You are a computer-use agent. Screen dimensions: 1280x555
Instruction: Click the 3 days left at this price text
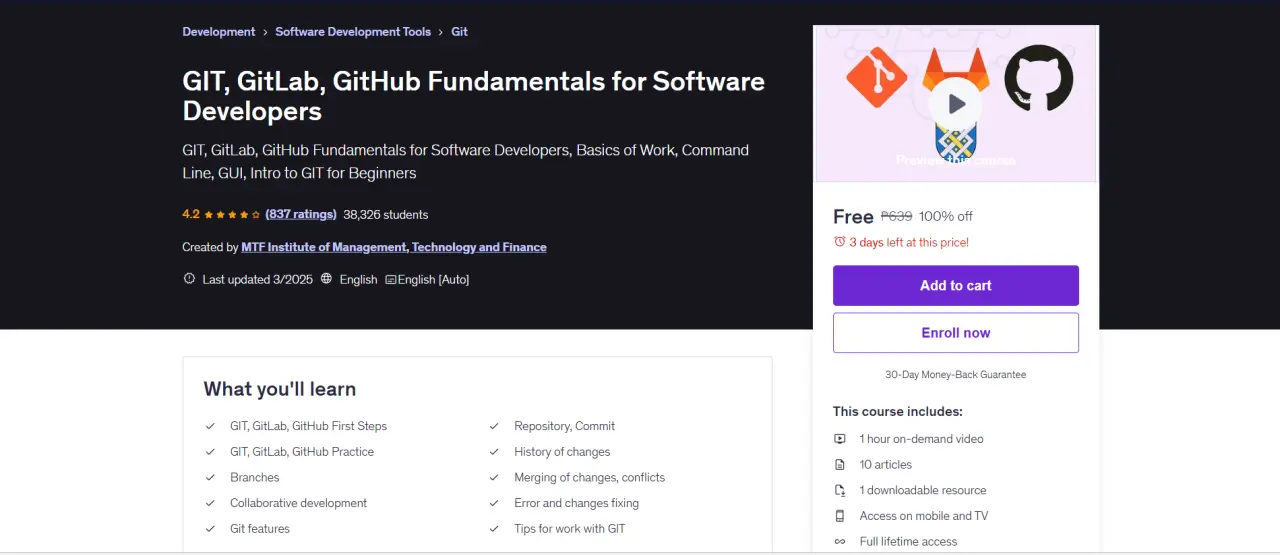[x=909, y=242]
